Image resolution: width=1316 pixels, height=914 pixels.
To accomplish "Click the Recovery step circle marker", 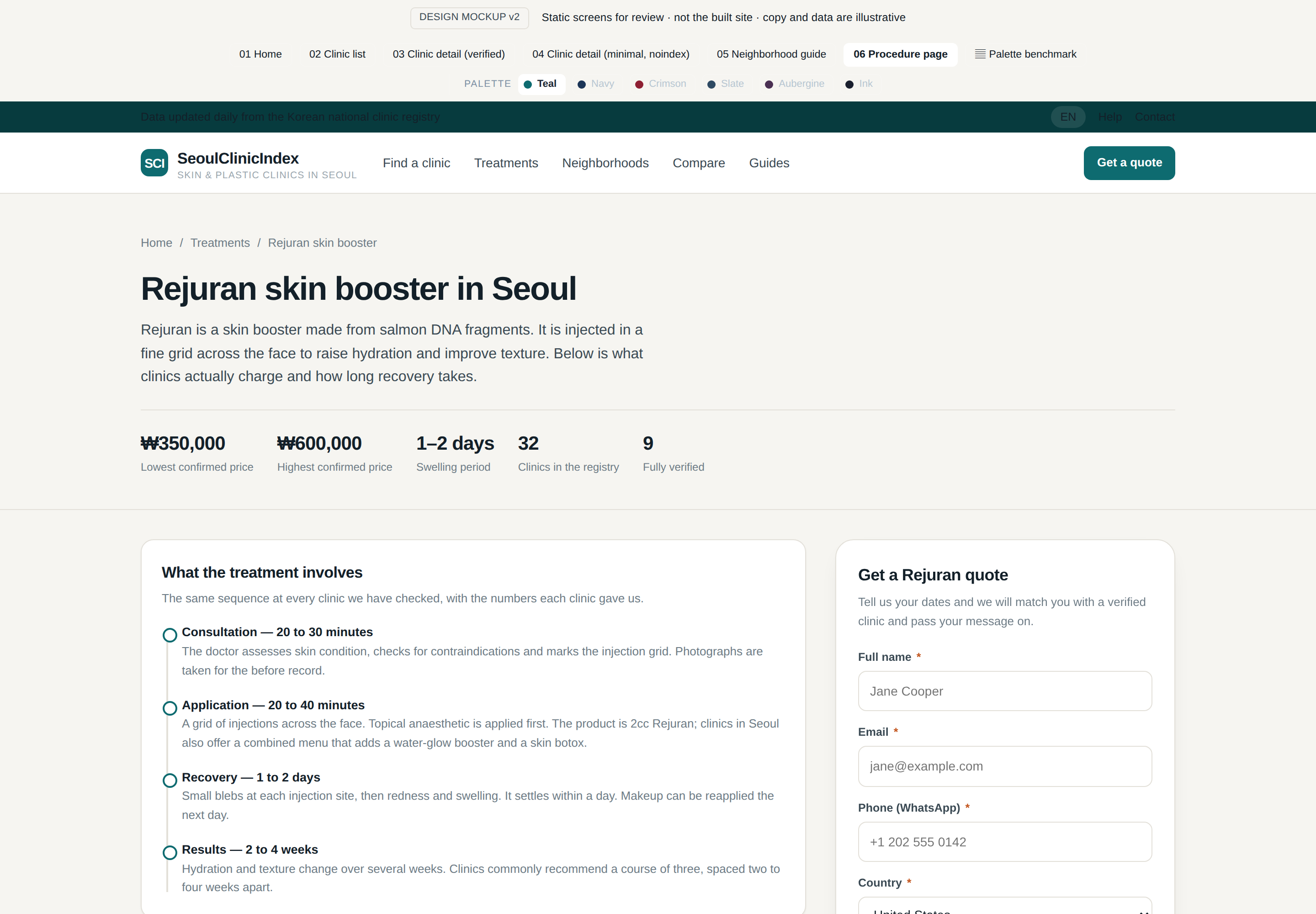I will [x=170, y=781].
